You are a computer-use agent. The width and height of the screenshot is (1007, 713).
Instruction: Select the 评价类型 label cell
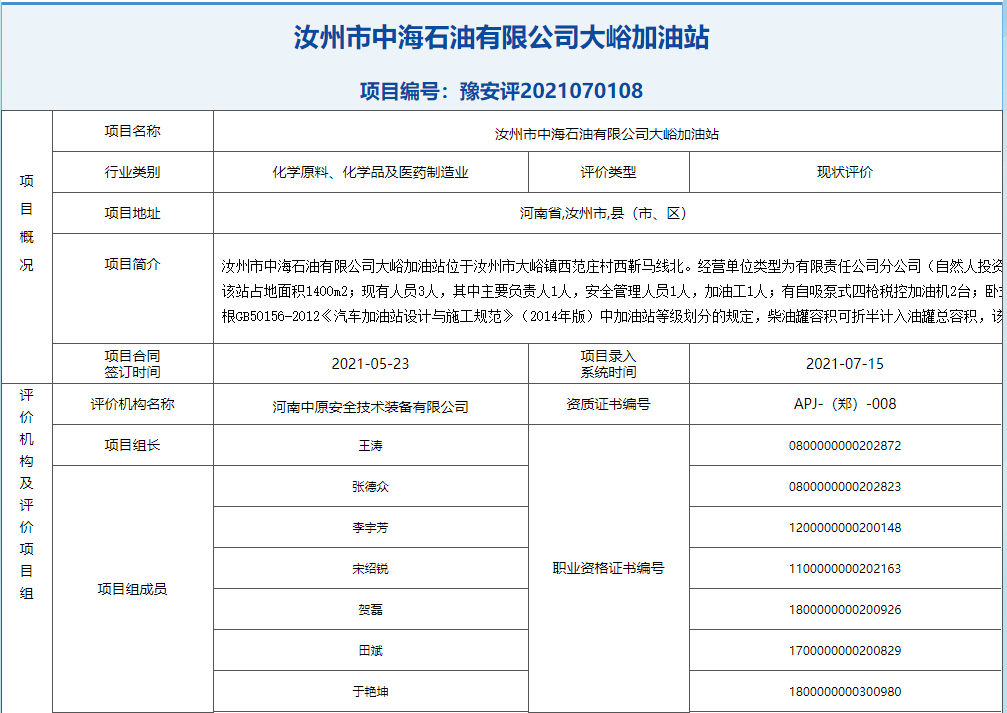pyautogui.click(x=608, y=172)
